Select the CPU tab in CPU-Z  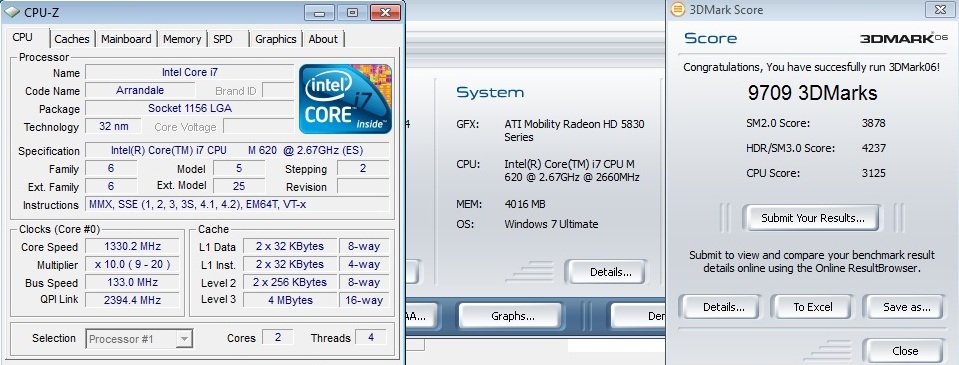(x=23, y=37)
